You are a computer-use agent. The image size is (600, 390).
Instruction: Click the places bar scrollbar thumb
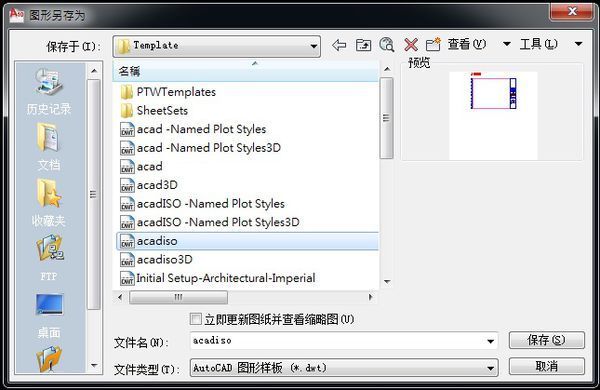(x=94, y=194)
